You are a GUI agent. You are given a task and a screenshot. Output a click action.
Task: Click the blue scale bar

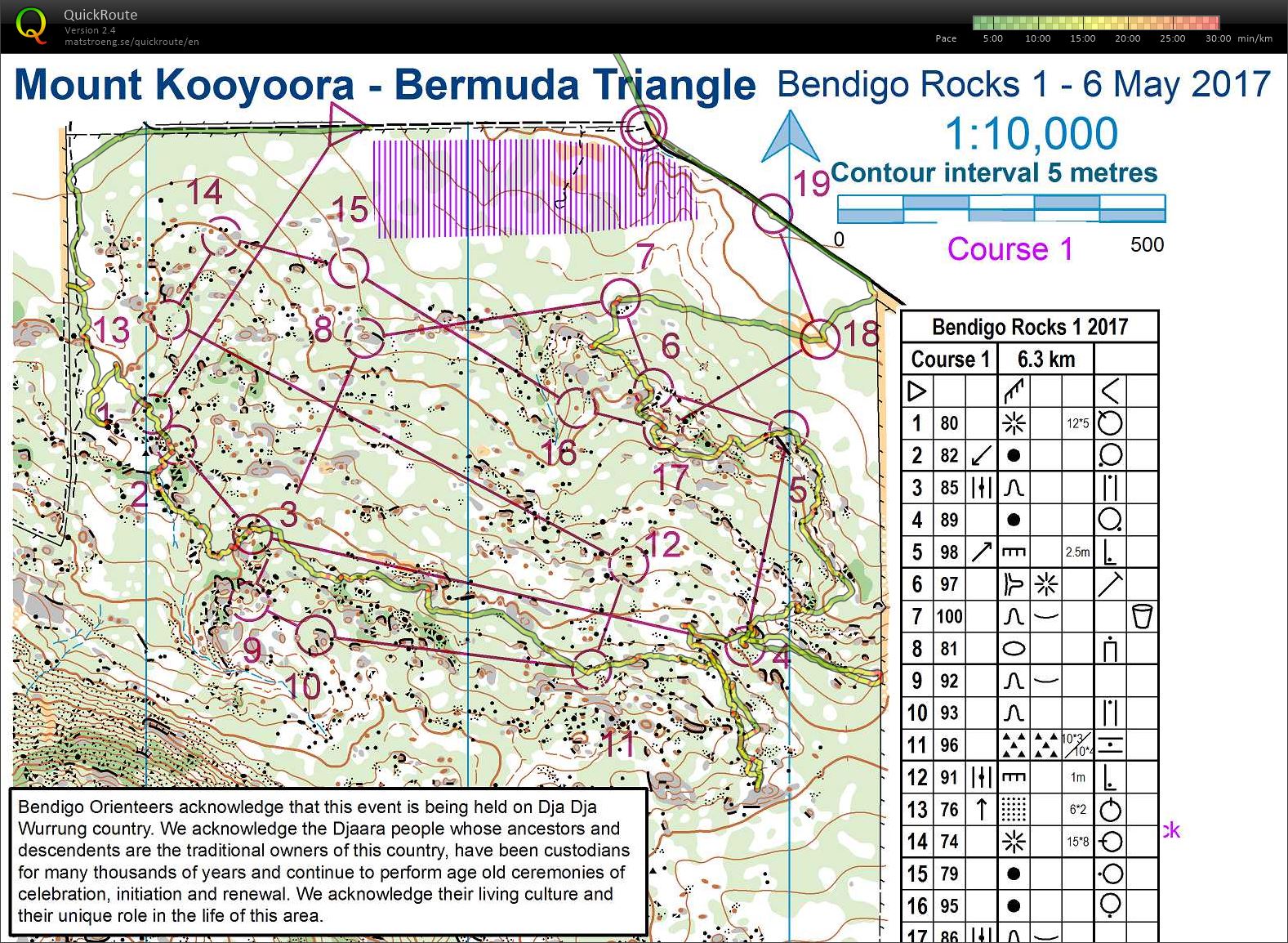1001,209
